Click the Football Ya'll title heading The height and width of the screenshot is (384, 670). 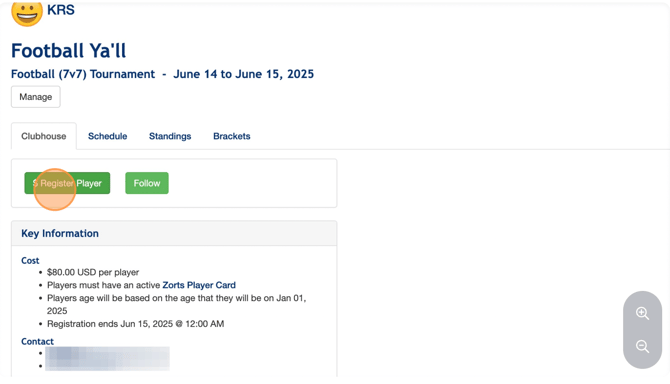pos(68,50)
